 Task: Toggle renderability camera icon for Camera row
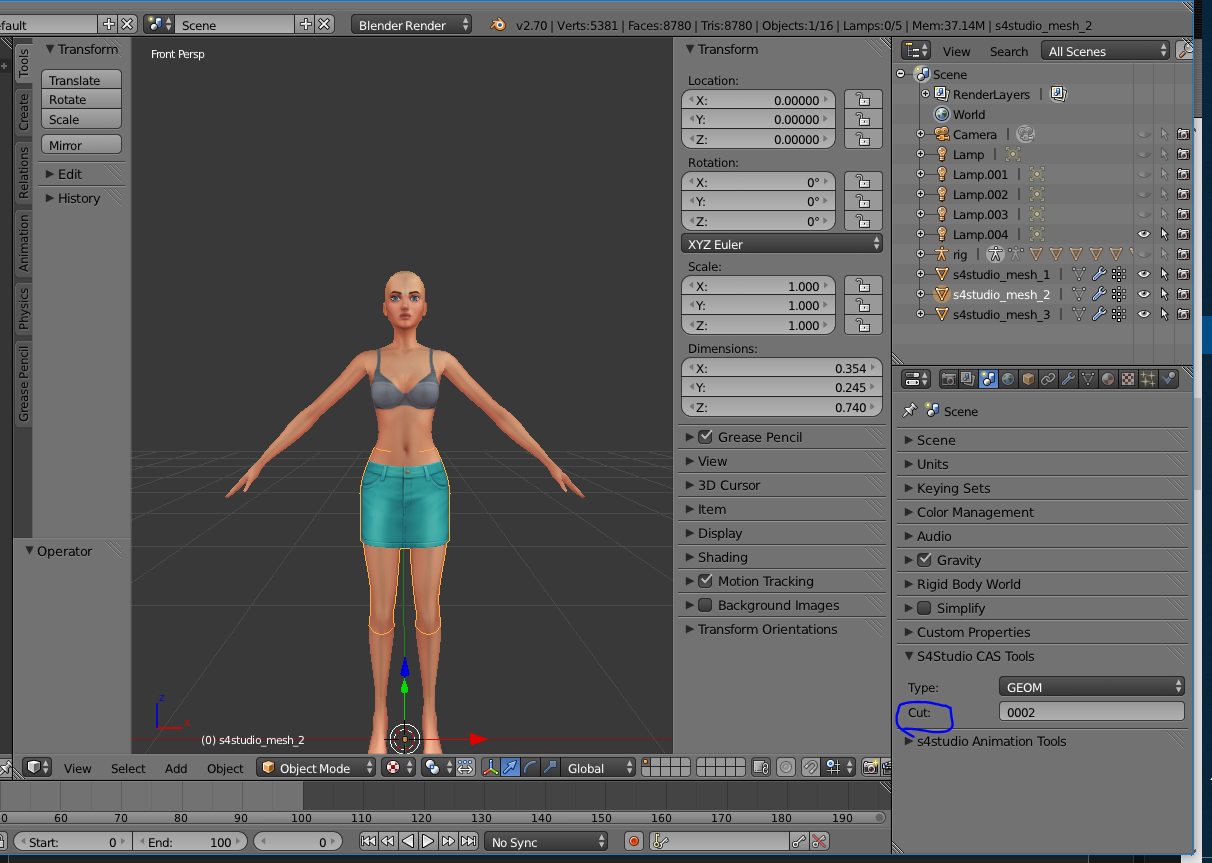pos(1184,134)
